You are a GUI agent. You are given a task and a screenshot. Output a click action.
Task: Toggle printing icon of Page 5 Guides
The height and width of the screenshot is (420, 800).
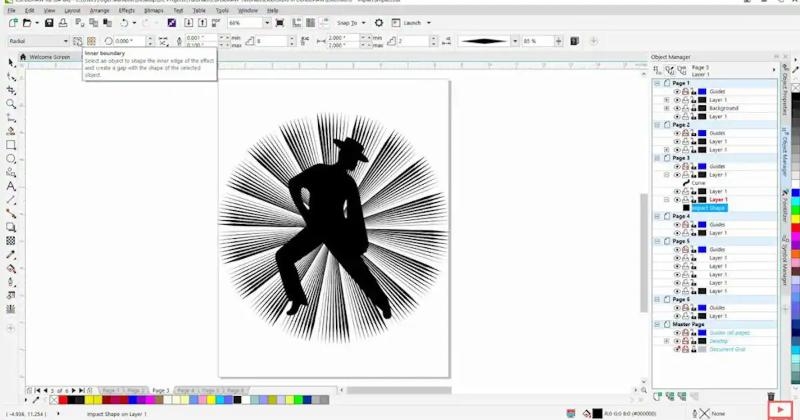pyautogui.click(x=685, y=250)
